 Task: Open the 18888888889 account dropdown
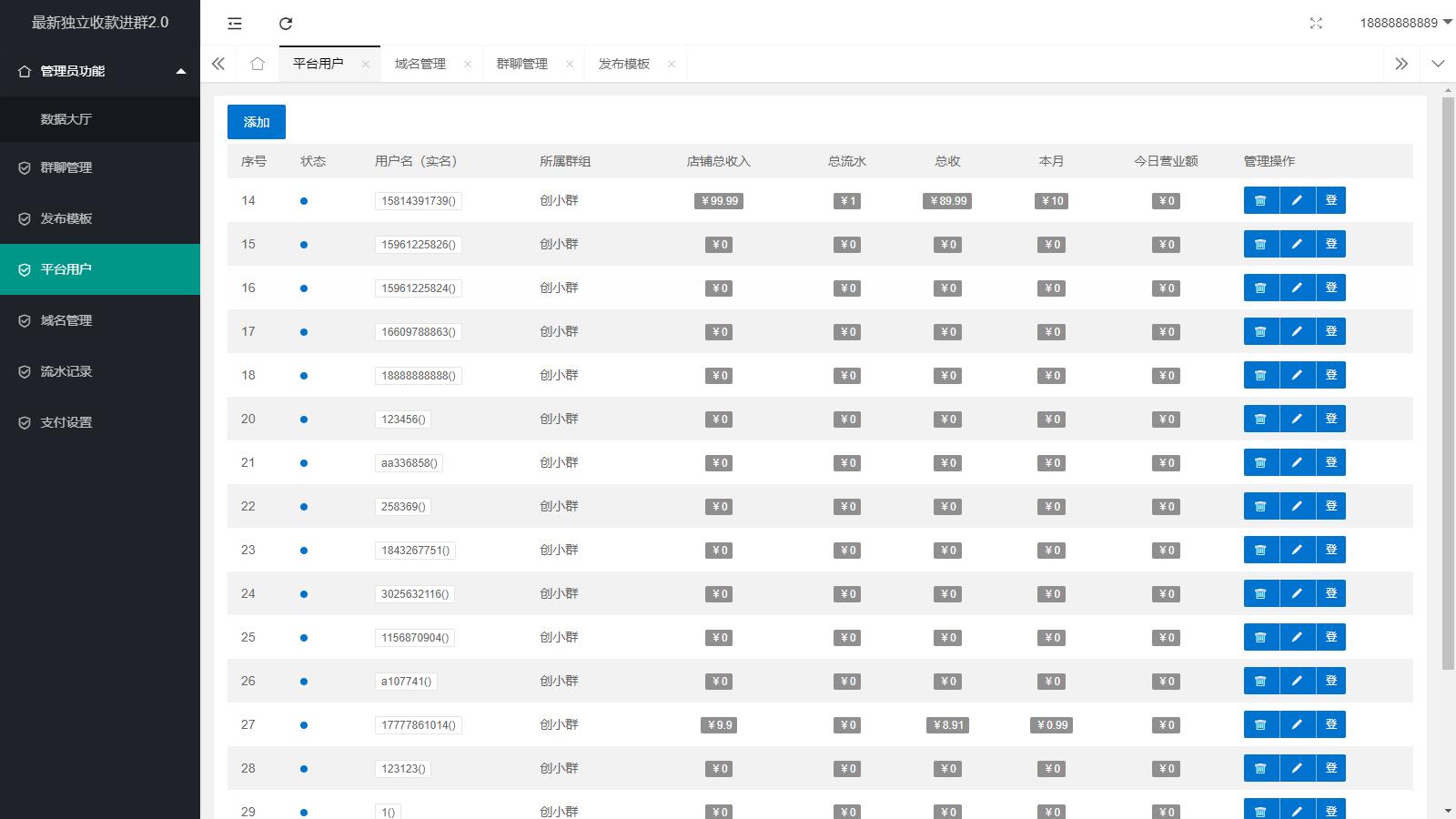1405,23
